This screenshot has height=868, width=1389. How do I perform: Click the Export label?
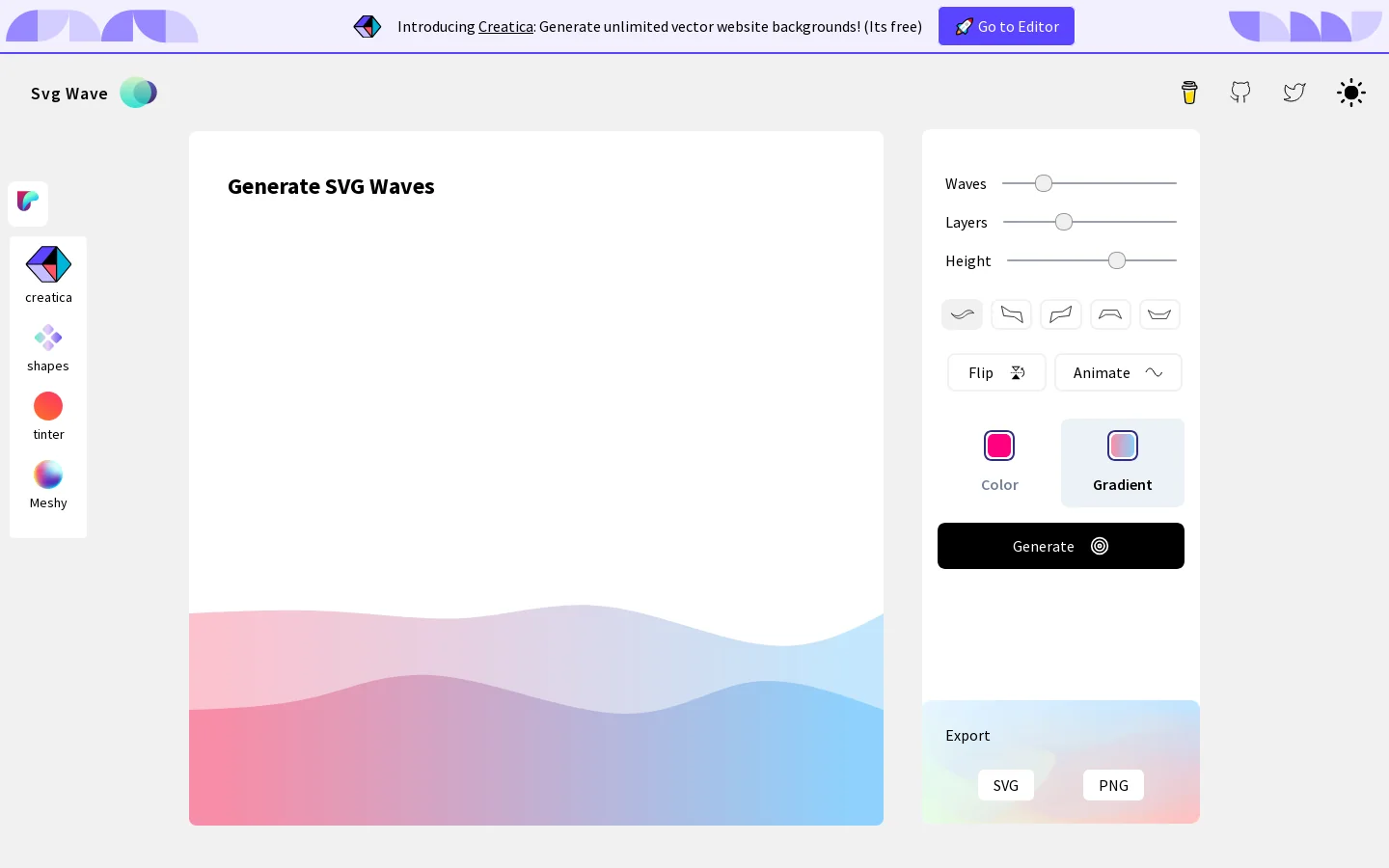pos(967,736)
